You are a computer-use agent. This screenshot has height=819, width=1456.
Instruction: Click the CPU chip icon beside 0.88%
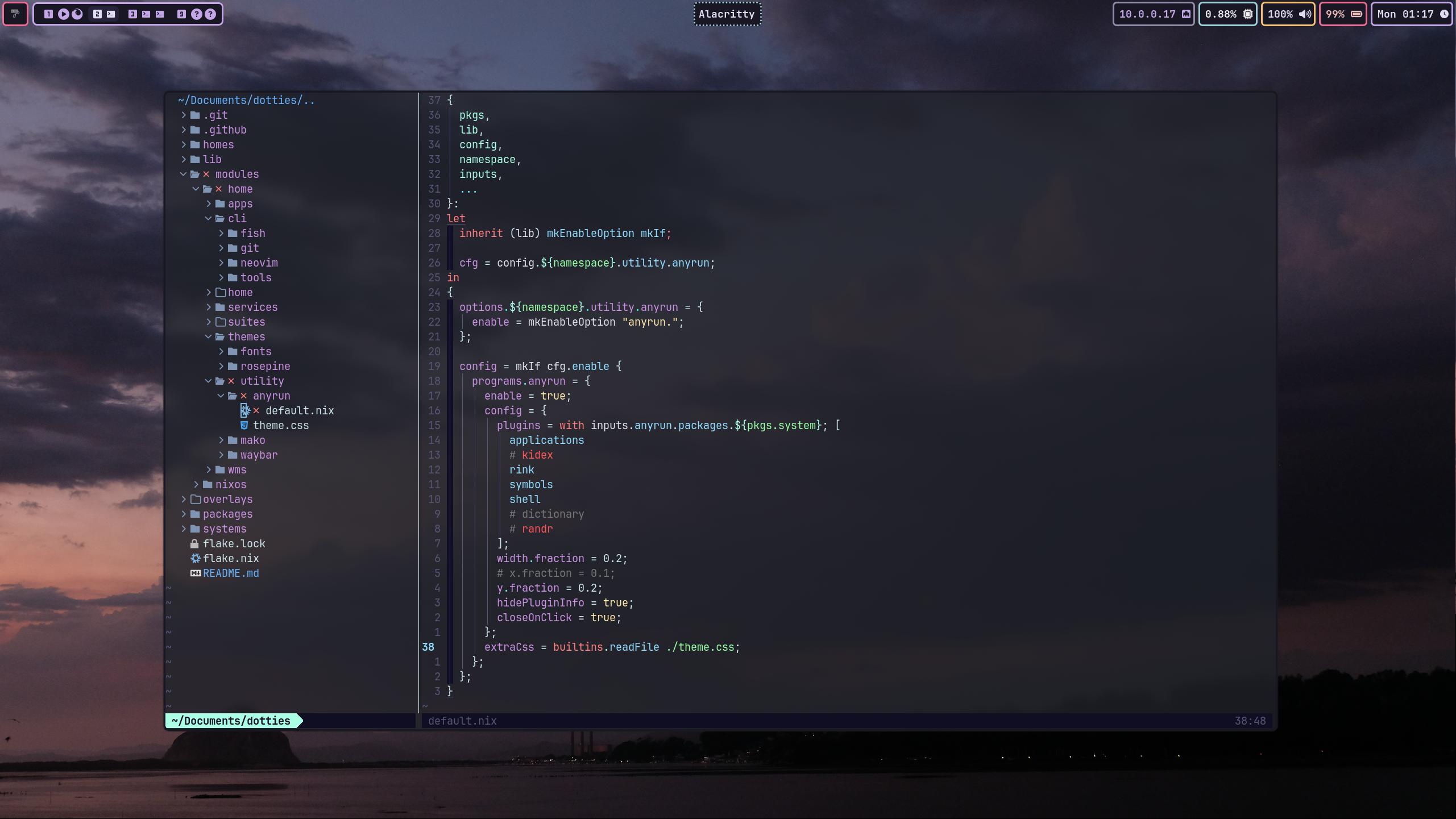1247,14
